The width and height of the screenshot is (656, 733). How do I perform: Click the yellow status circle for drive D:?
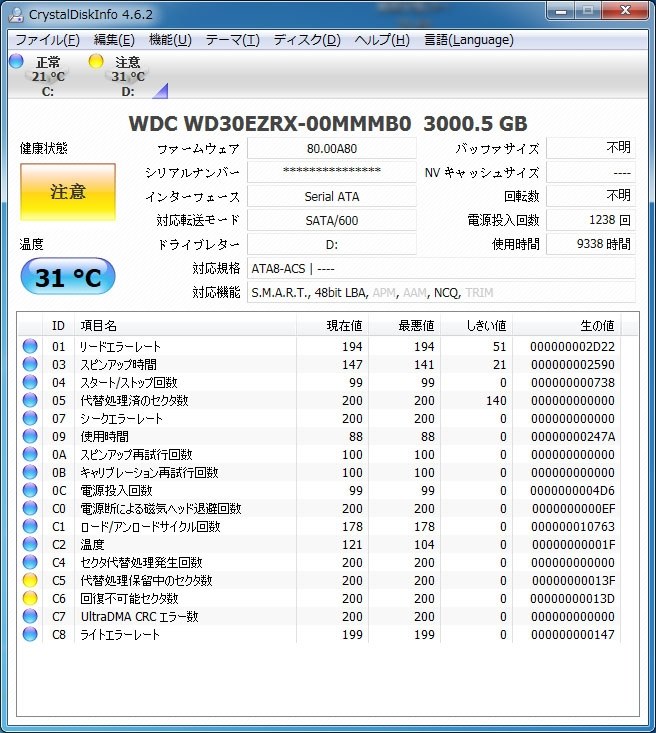pos(96,61)
